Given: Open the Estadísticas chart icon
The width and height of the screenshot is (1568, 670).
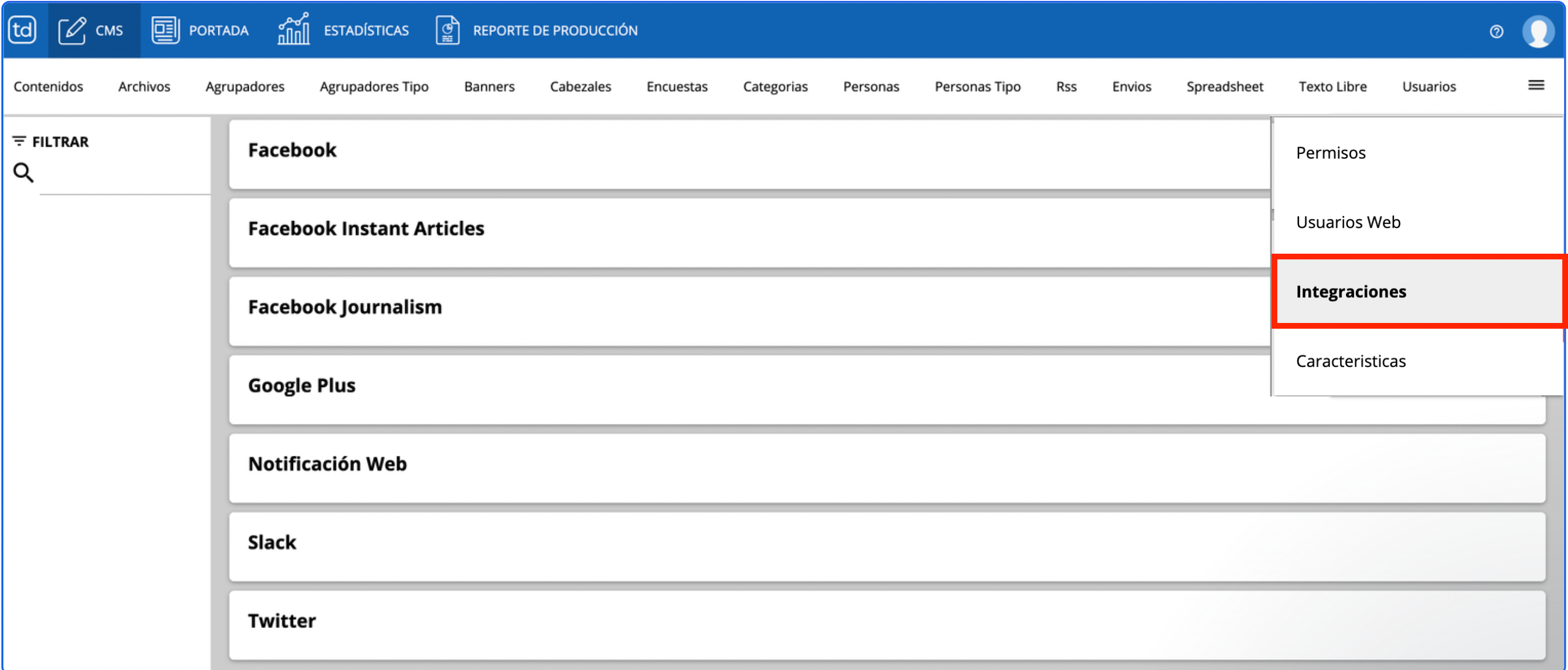Looking at the screenshot, I should tap(294, 29).
